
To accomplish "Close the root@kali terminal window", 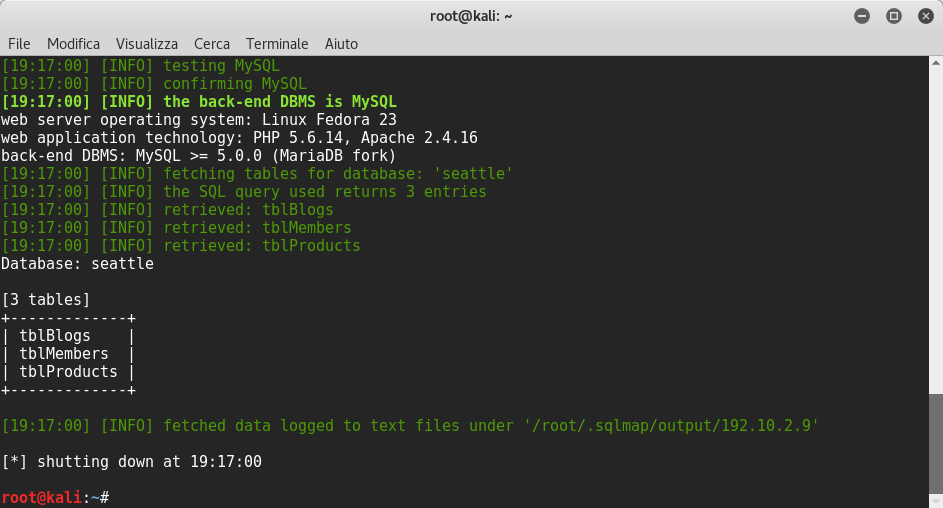I will click(x=926, y=16).
